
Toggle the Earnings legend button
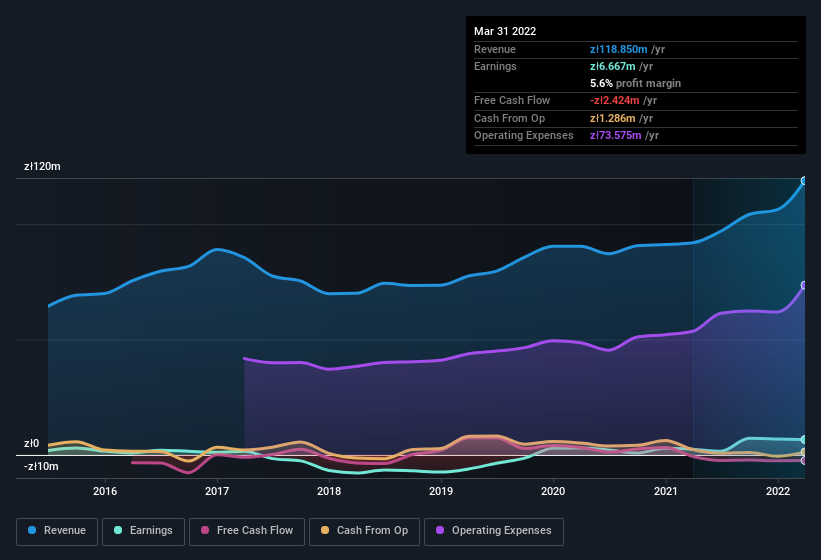tap(143, 531)
